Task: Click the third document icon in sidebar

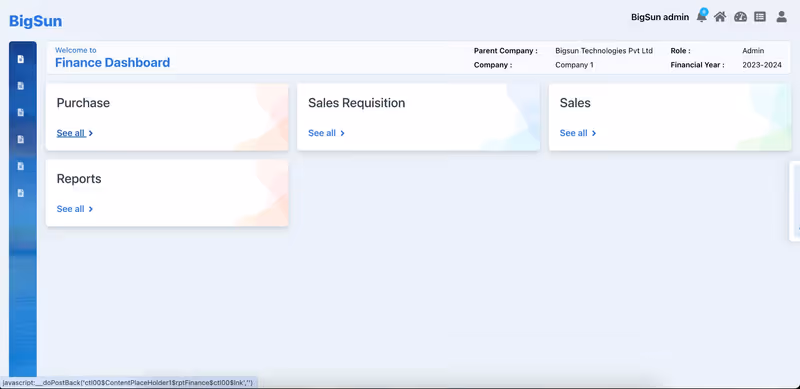Action: point(21,112)
